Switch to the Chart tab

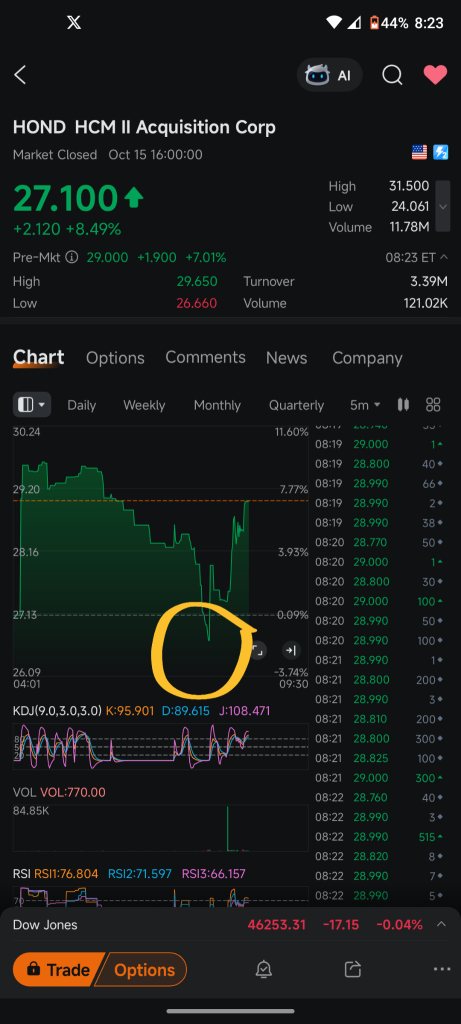(39, 357)
